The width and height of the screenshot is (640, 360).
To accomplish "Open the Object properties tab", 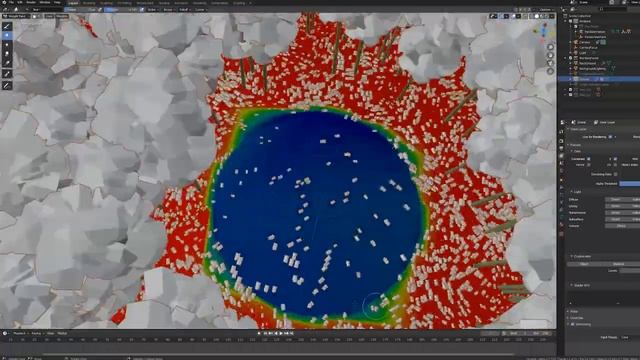I will pyautogui.click(x=562, y=180).
